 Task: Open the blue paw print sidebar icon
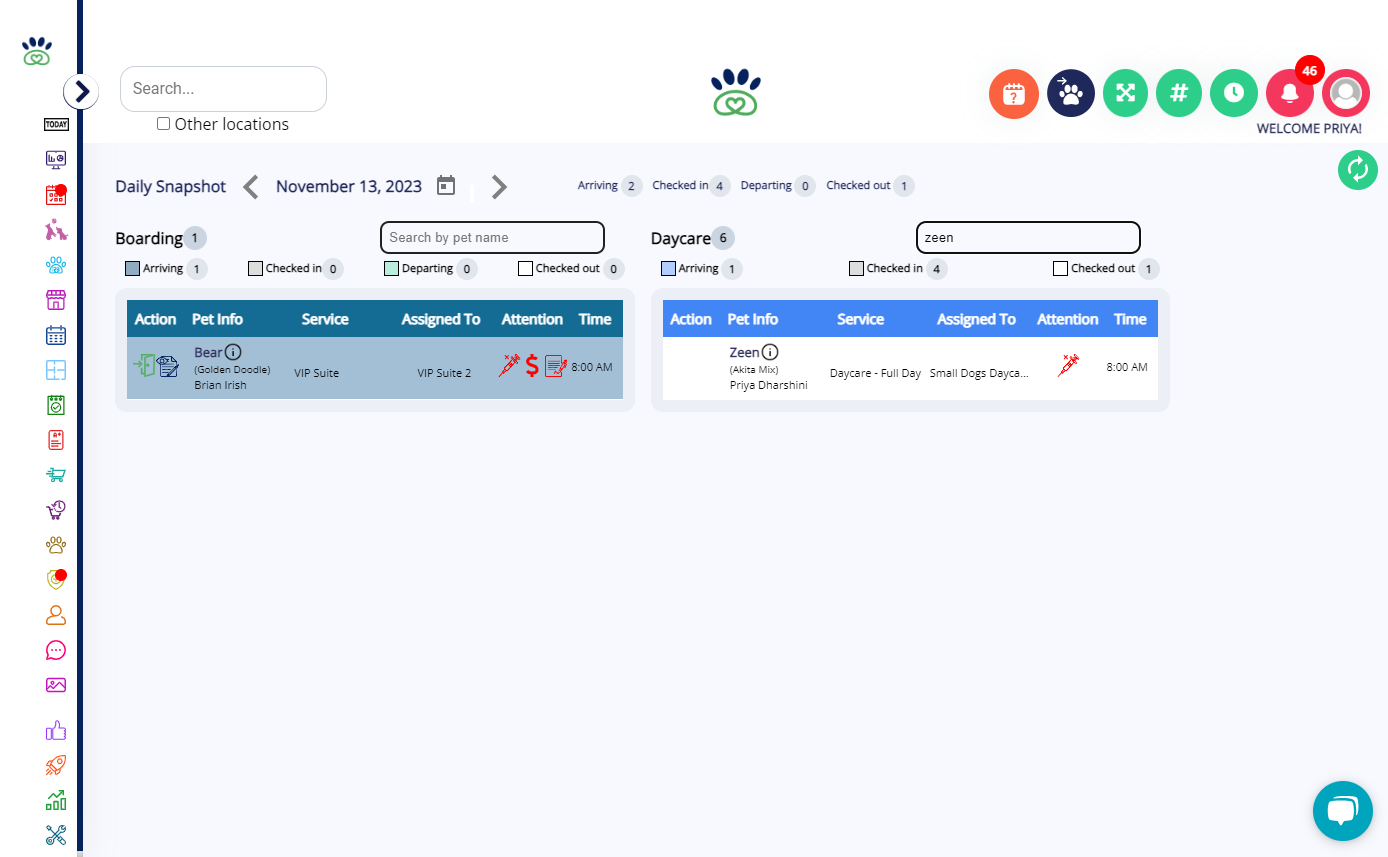pyautogui.click(x=56, y=265)
